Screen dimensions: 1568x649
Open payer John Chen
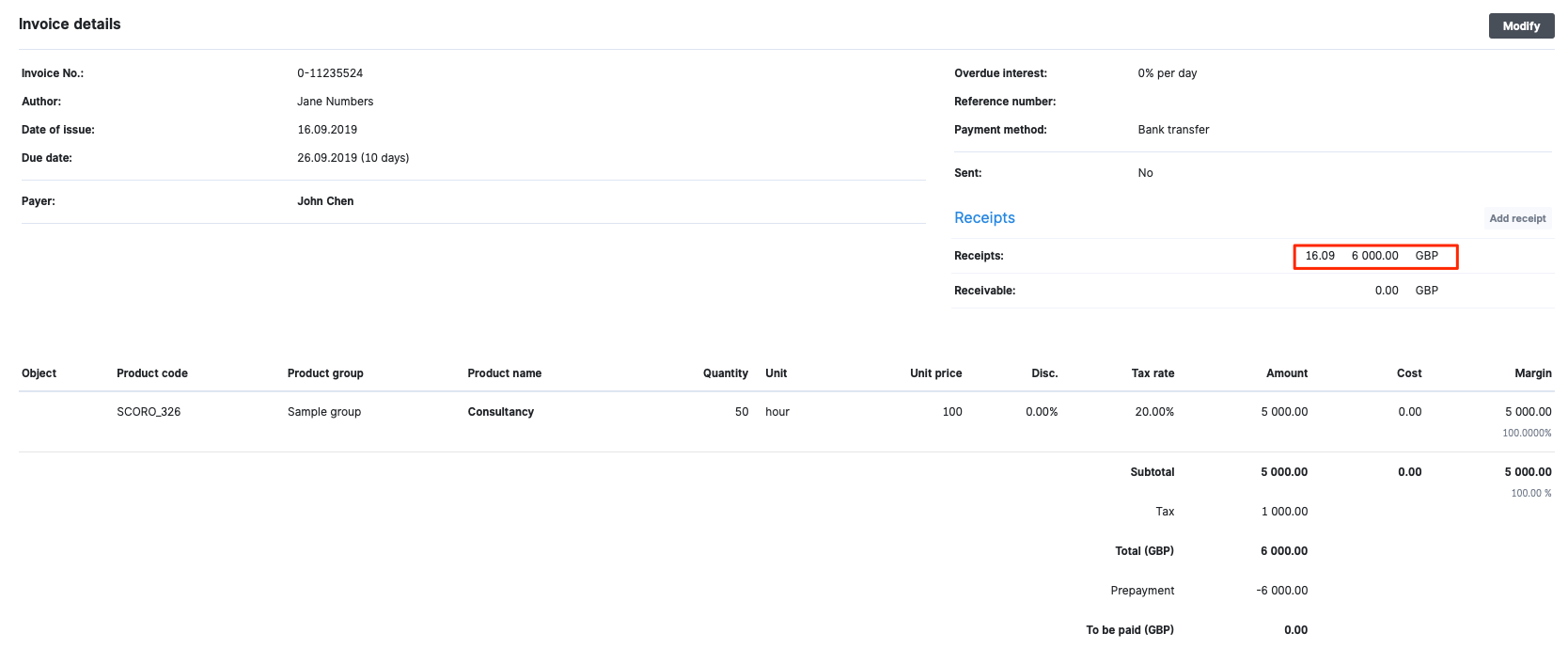325,201
